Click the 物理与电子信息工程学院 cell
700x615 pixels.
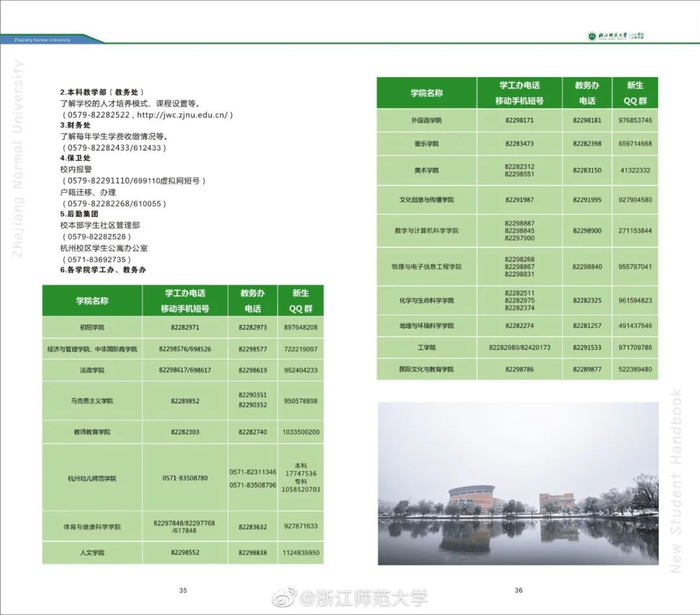pos(426,266)
